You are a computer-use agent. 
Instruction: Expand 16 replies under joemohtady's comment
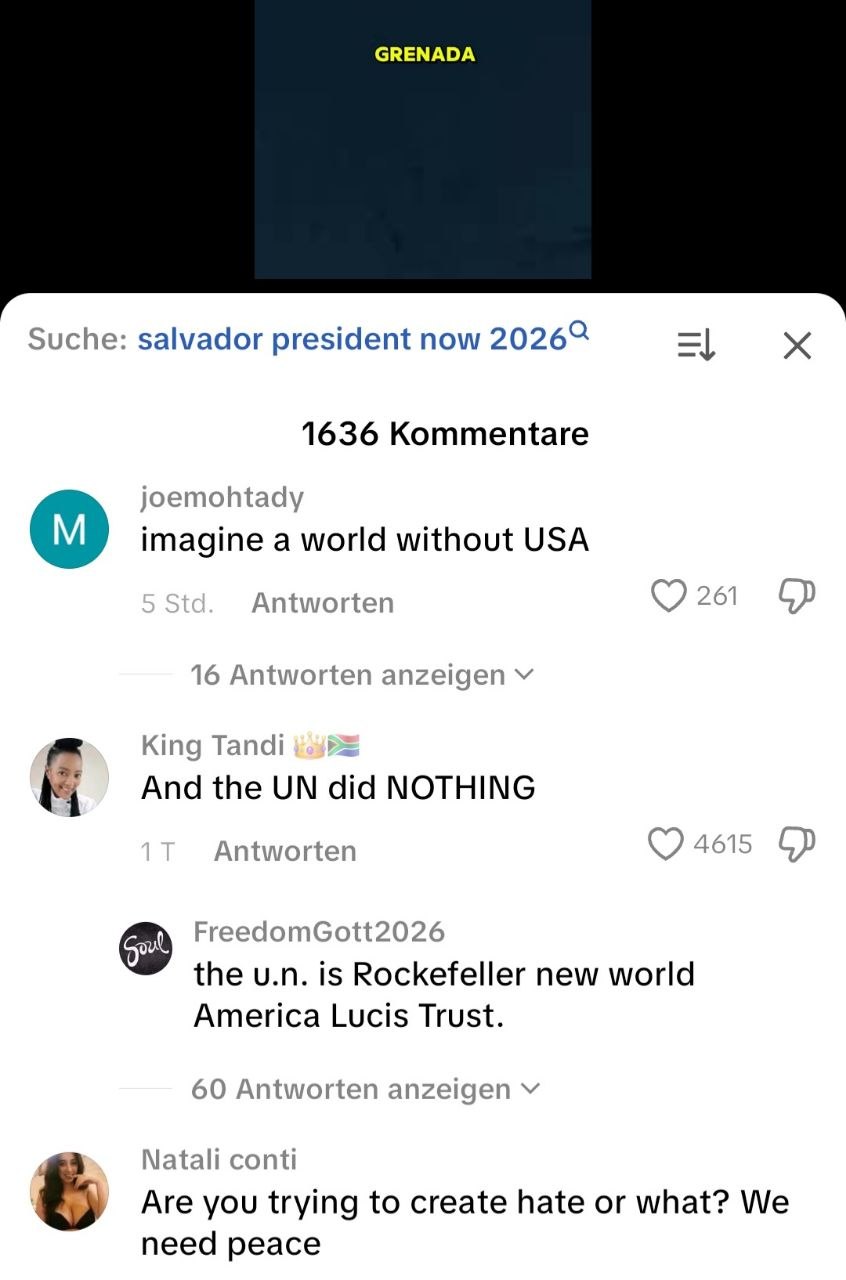(x=362, y=675)
